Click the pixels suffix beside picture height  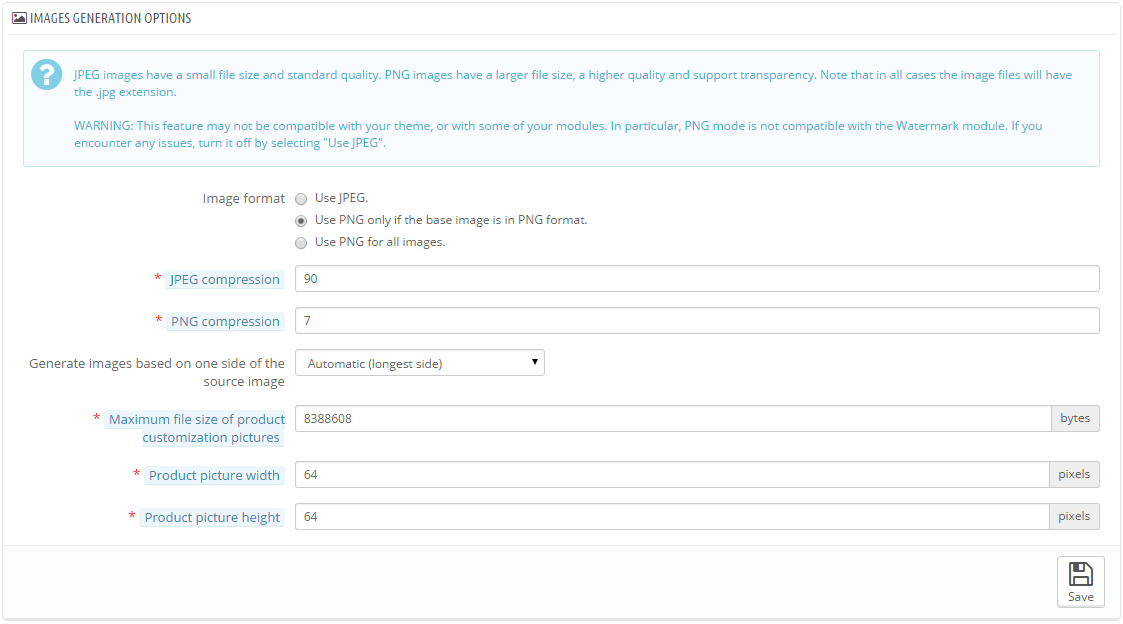pos(1074,517)
